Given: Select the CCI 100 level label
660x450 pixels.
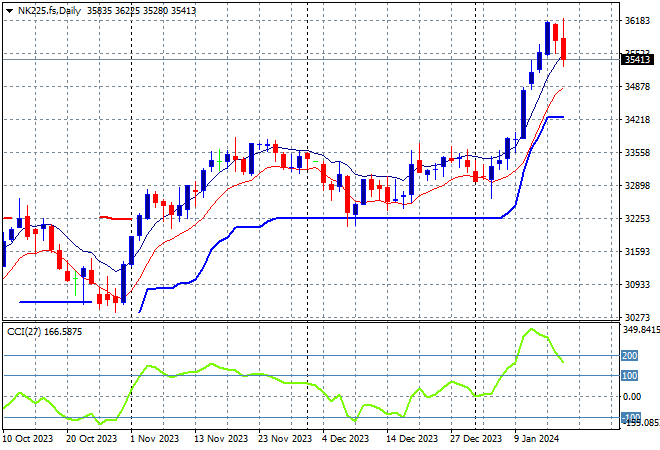Looking at the screenshot, I should pyautogui.click(x=630, y=375).
